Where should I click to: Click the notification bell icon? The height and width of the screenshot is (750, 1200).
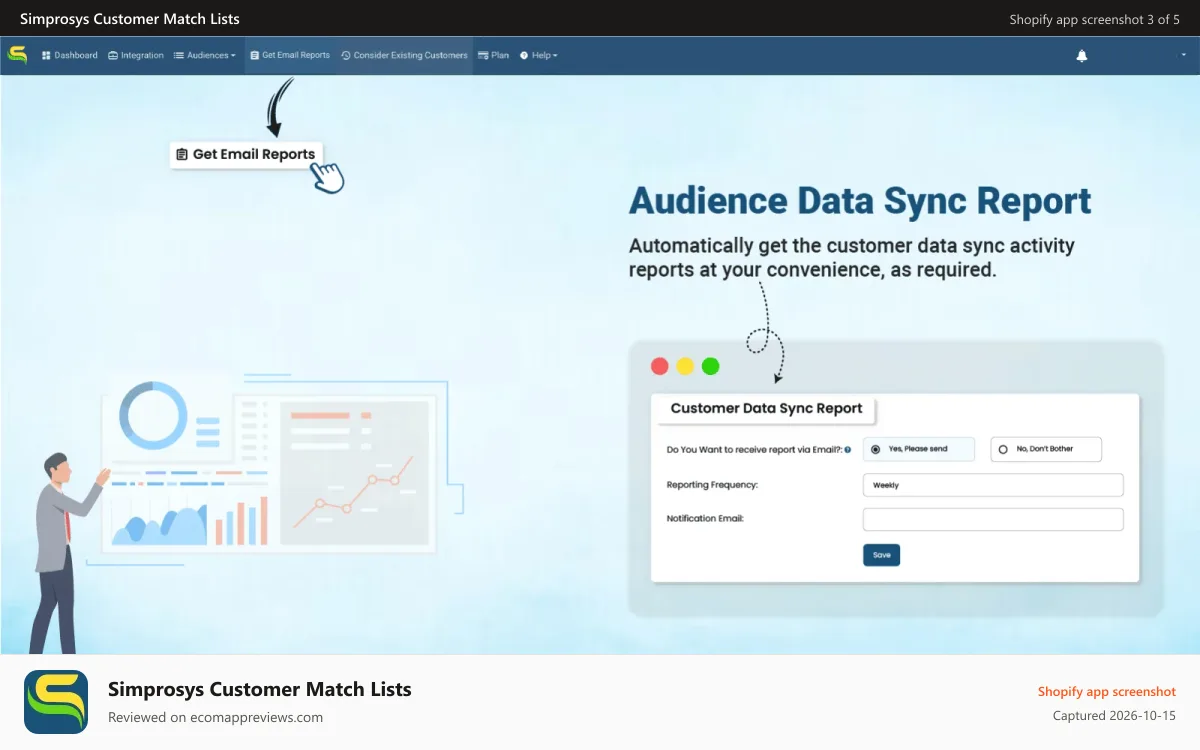click(1081, 56)
